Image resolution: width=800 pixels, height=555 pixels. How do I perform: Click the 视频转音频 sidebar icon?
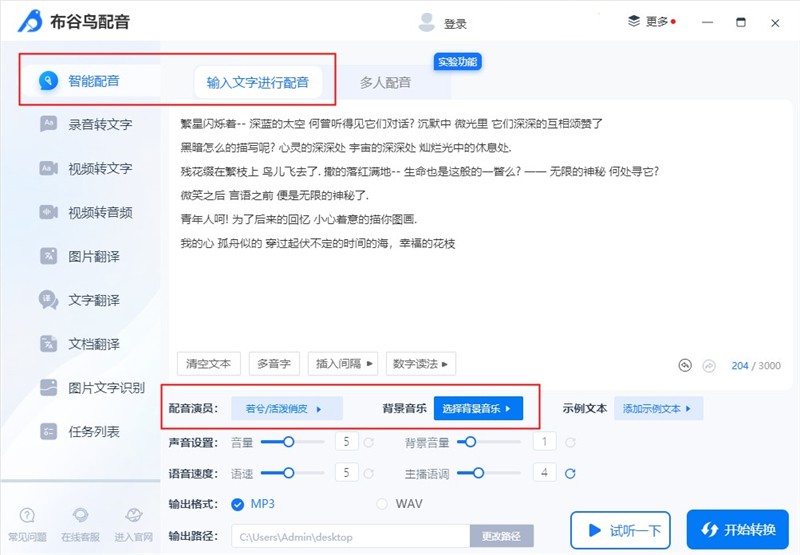click(48, 212)
